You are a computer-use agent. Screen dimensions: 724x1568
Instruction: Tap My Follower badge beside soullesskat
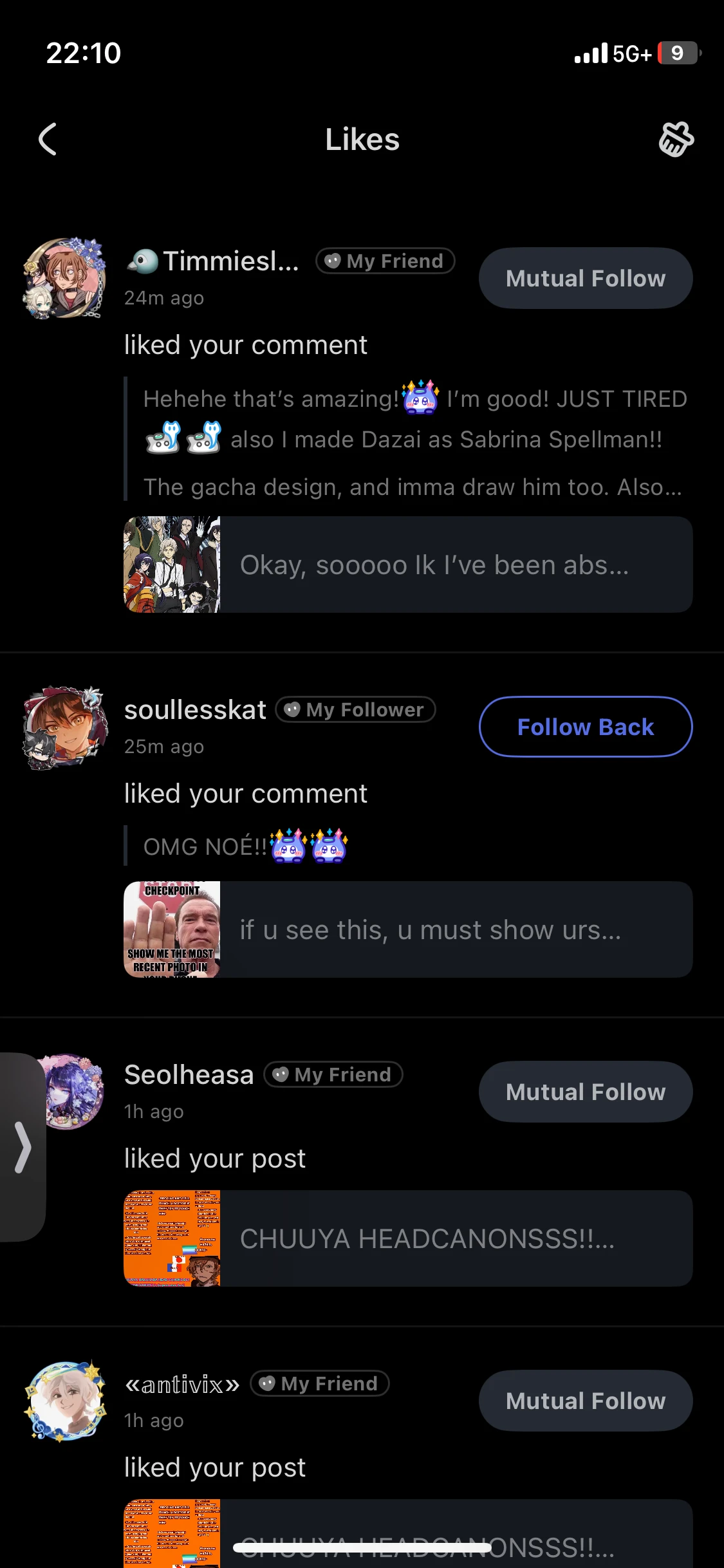tap(355, 709)
